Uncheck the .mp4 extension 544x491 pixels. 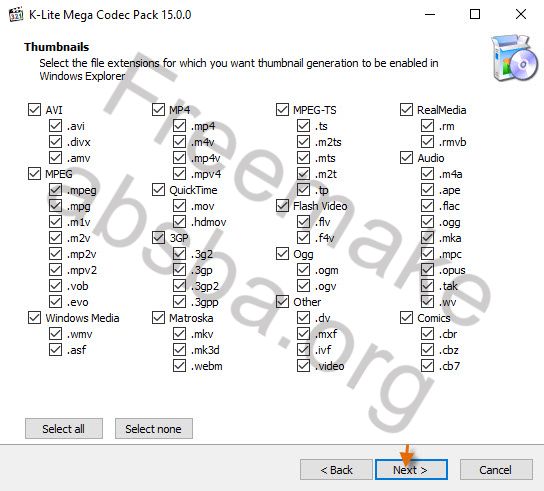[179, 126]
